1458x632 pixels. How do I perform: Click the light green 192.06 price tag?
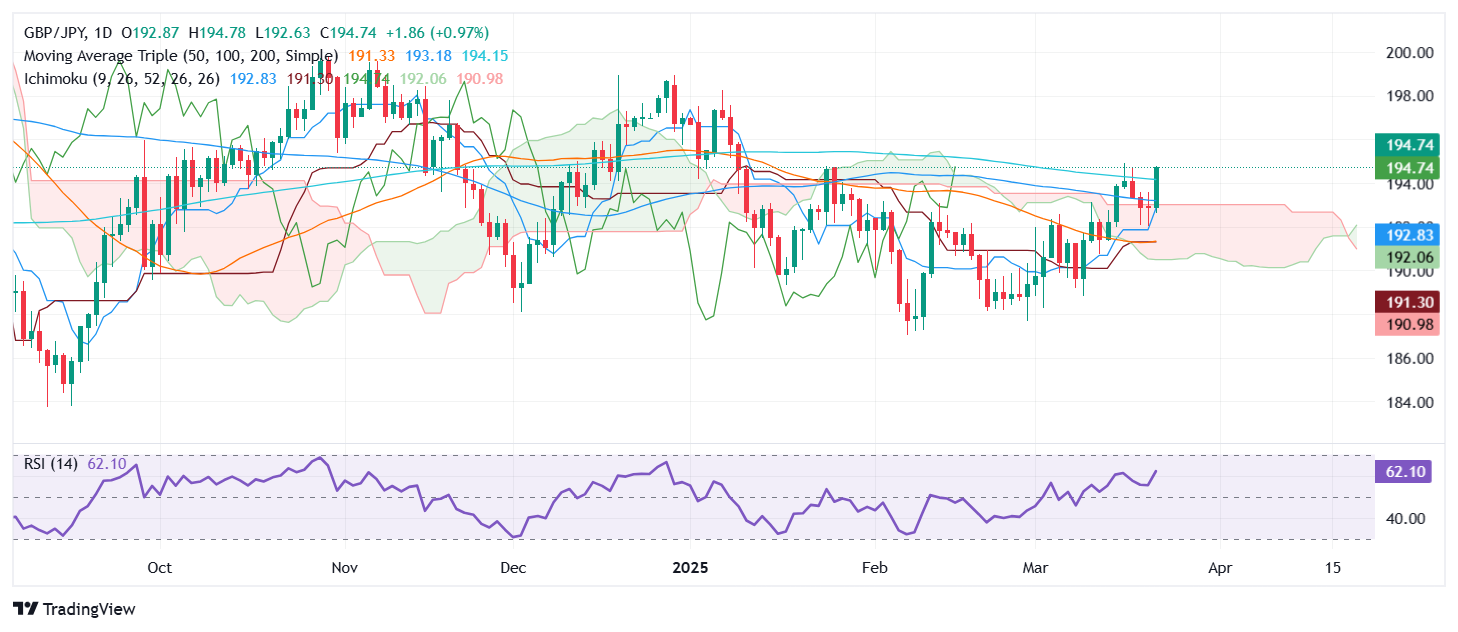[x=1409, y=258]
